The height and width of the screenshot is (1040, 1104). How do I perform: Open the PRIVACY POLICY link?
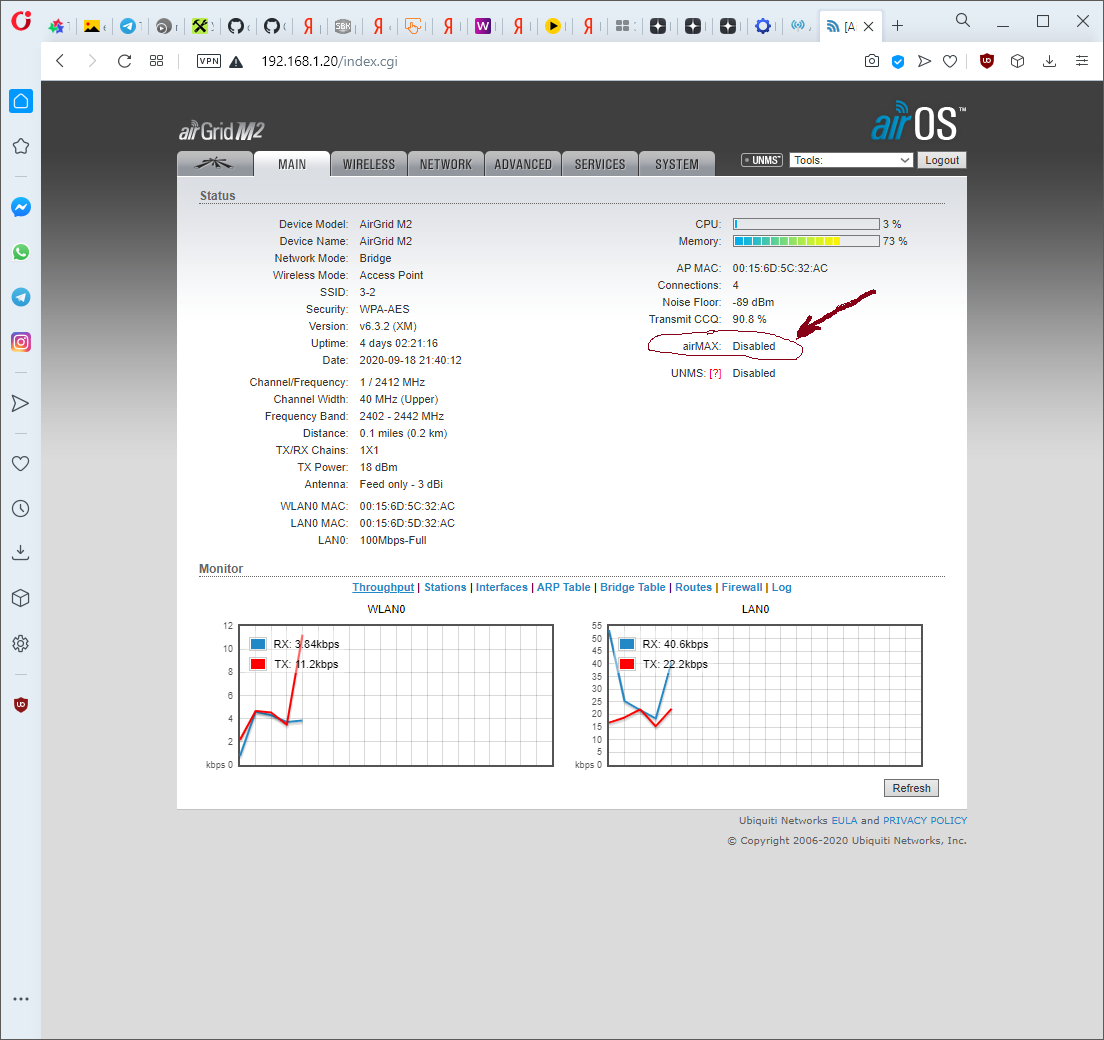click(925, 820)
